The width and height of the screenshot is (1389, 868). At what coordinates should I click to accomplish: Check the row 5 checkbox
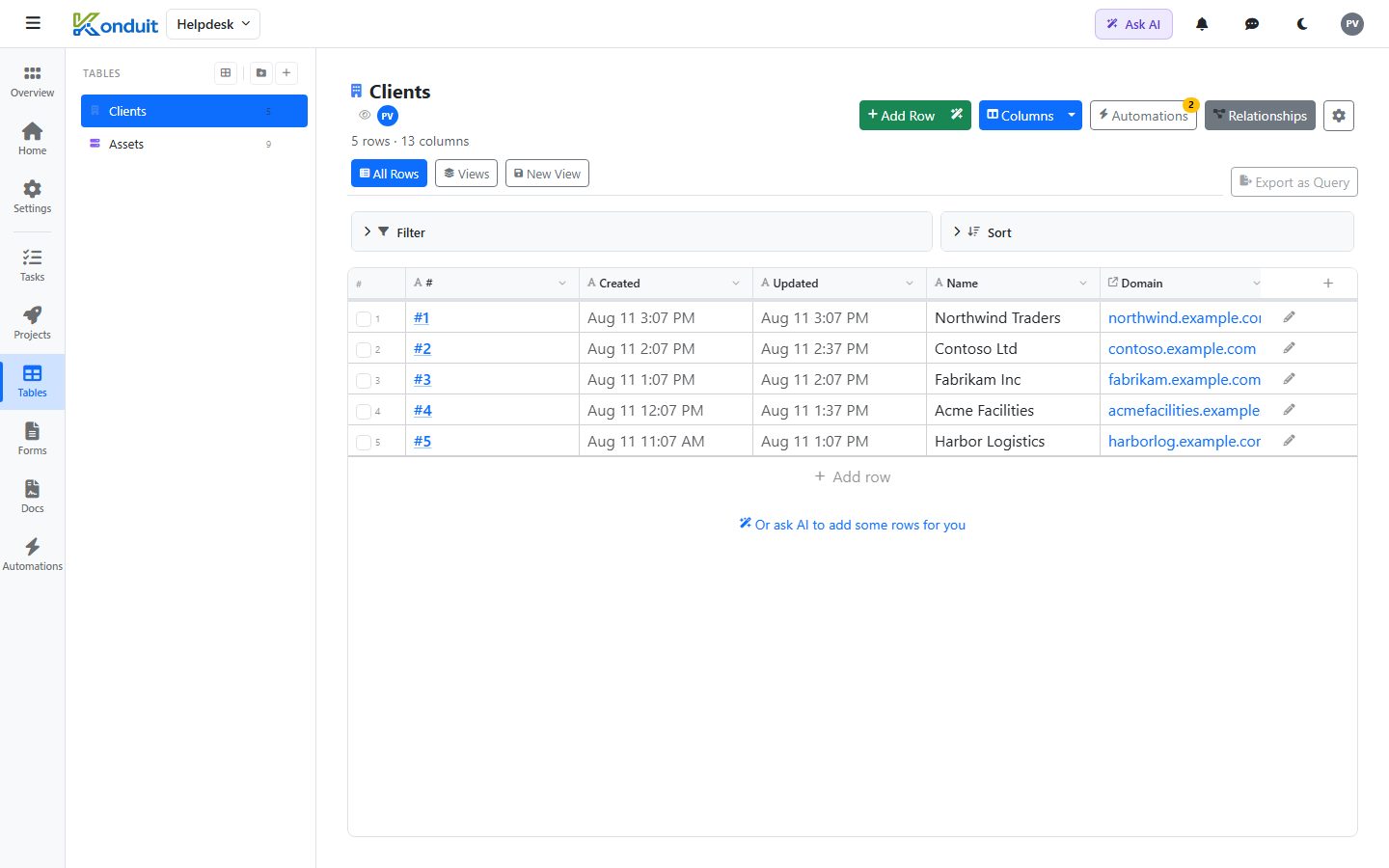364,442
